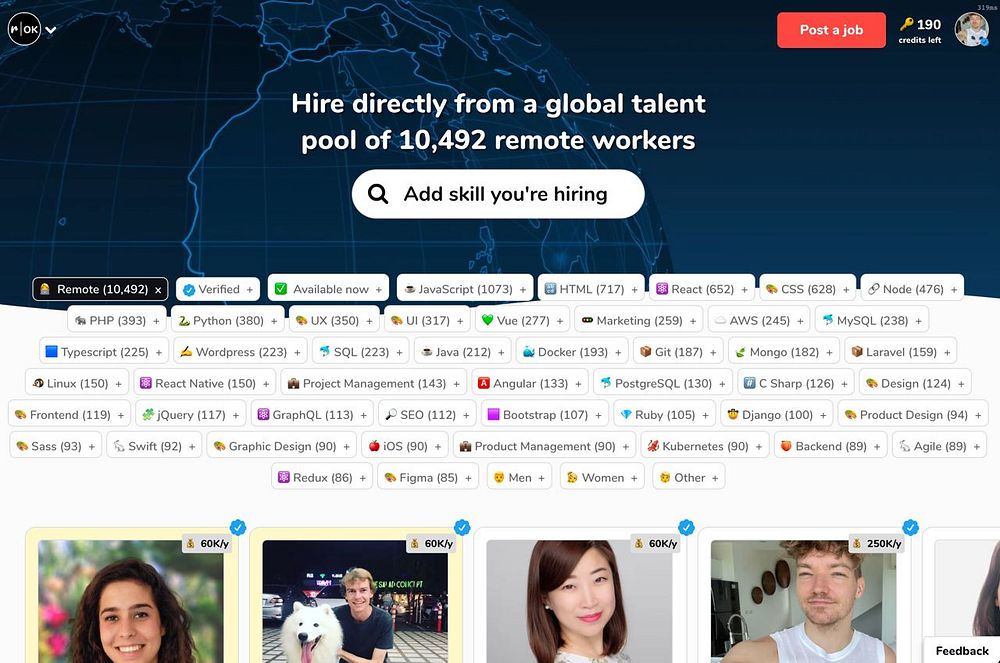This screenshot has width=1000, height=663.
Task: Click the magnifying glass search icon
Action: tap(378, 194)
